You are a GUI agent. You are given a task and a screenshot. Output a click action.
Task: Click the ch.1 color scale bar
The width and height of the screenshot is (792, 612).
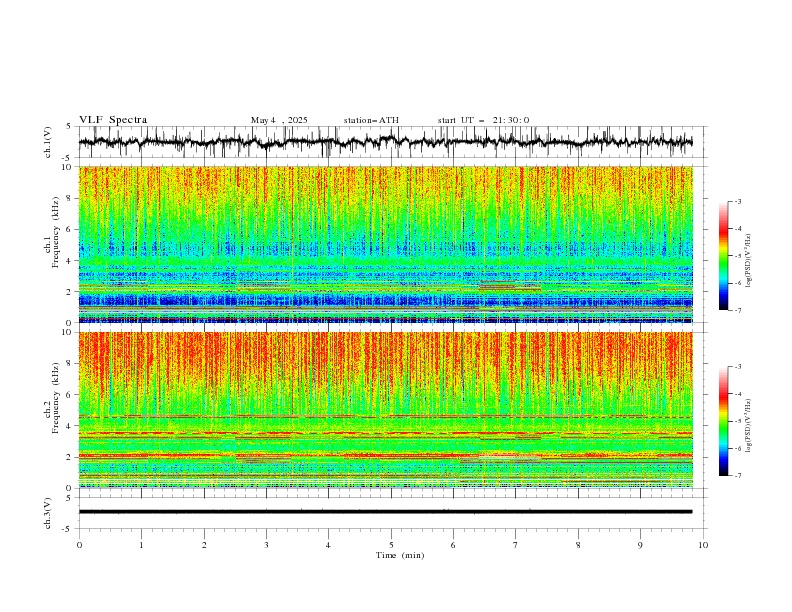pyautogui.click(x=723, y=256)
